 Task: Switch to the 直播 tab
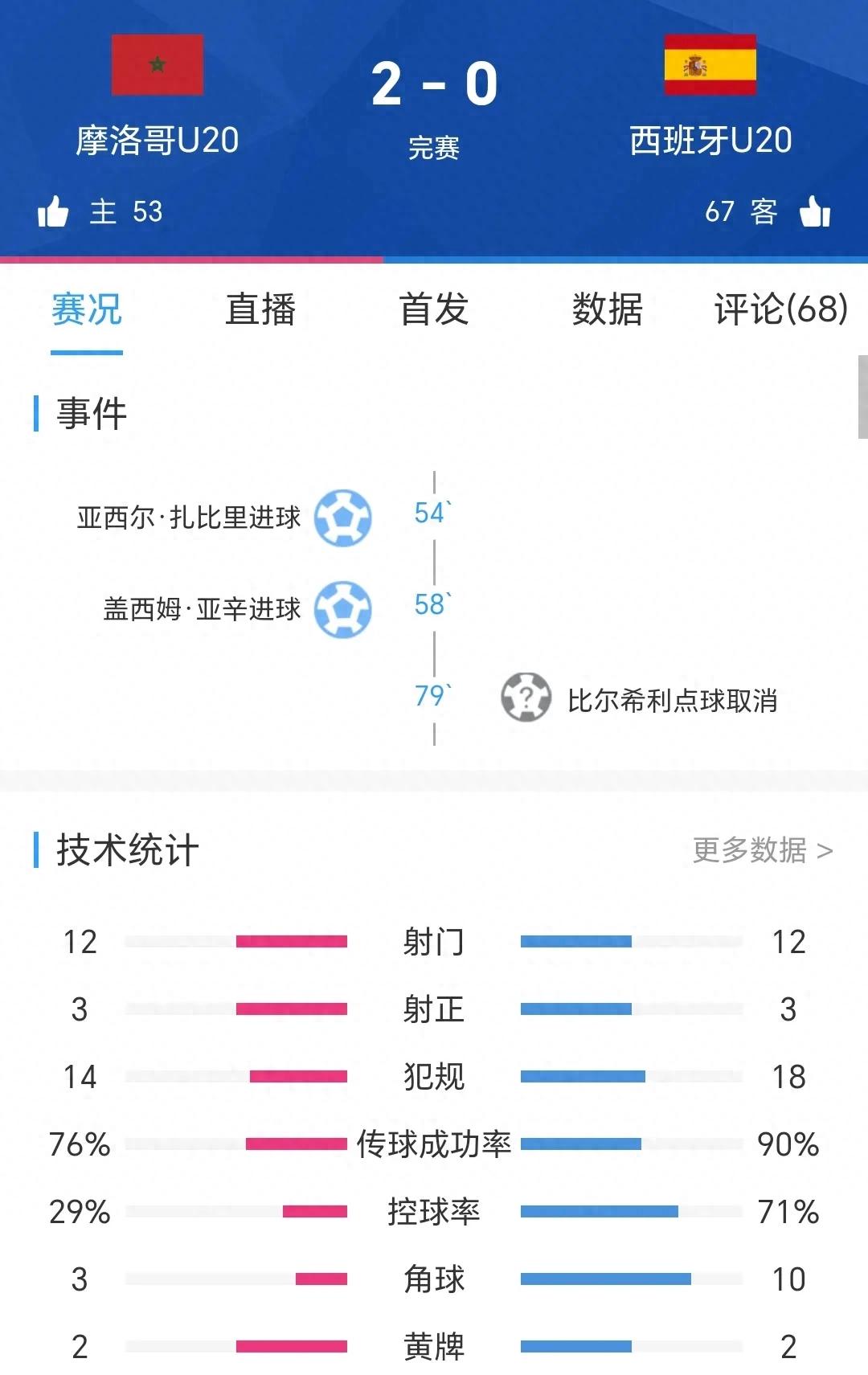coord(260,309)
